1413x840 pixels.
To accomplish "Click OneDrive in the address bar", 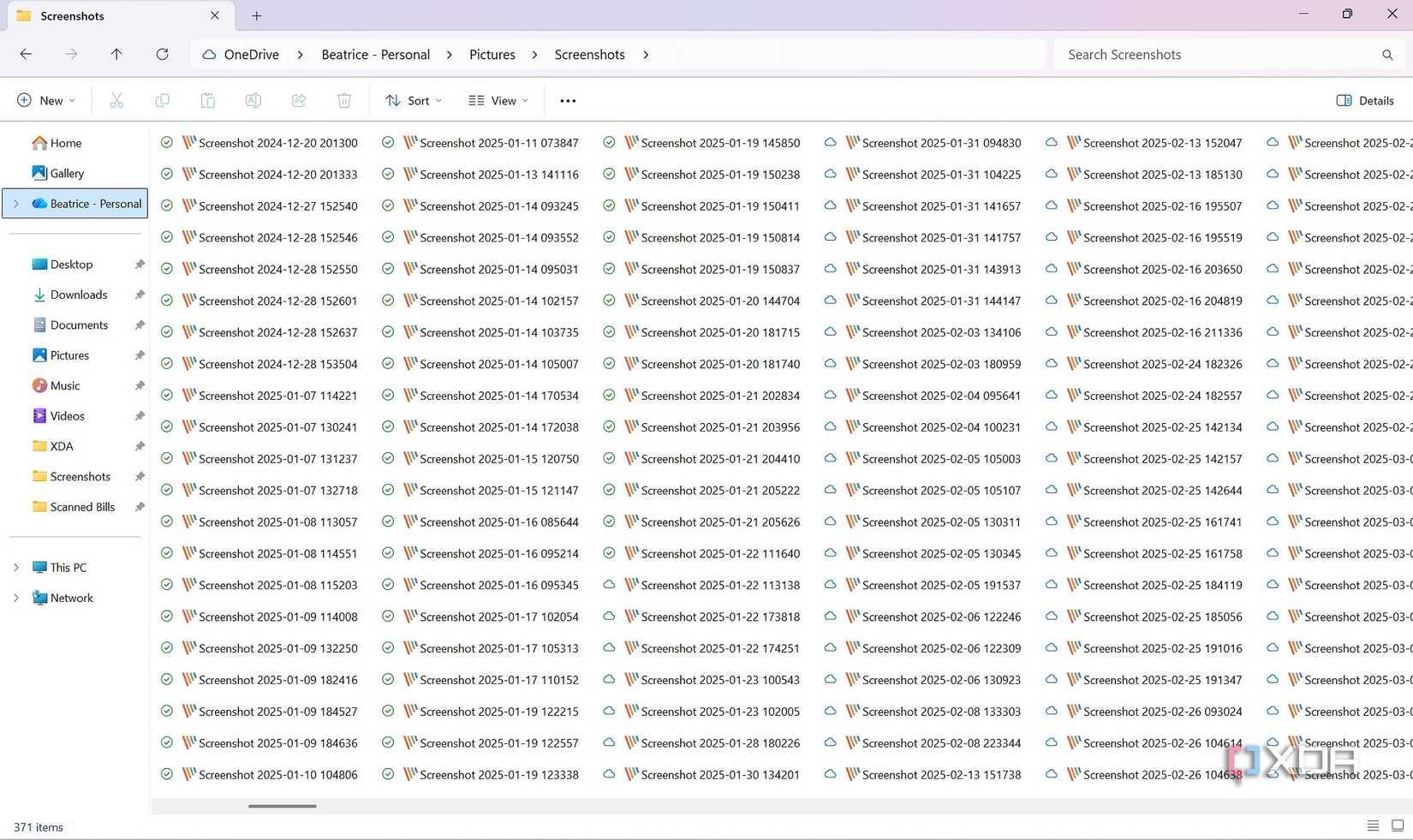I will pyautogui.click(x=251, y=55).
